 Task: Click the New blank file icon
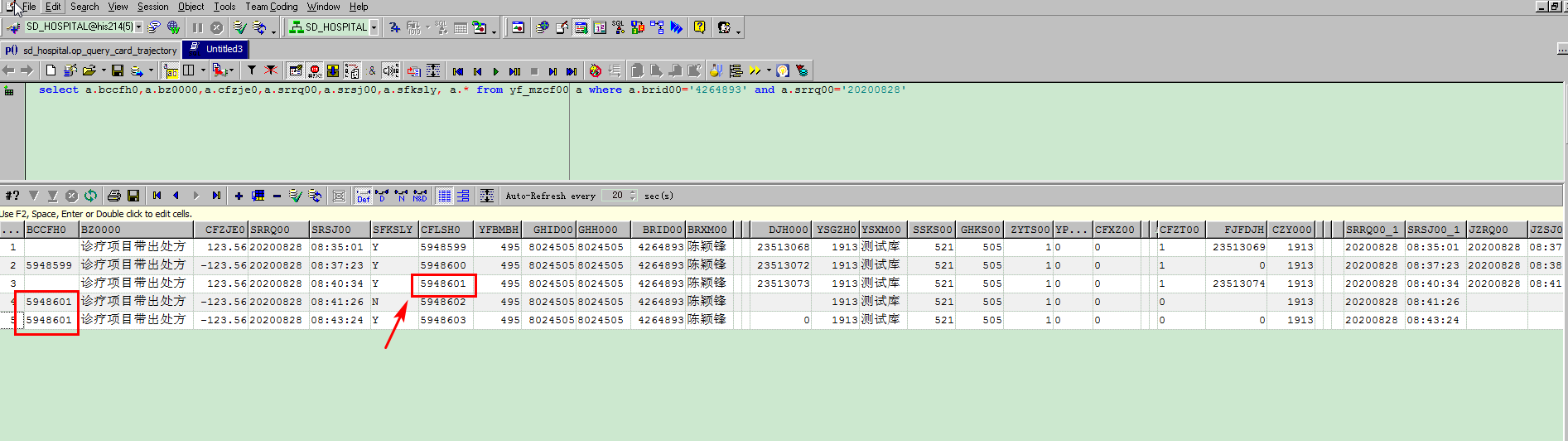(x=51, y=70)
